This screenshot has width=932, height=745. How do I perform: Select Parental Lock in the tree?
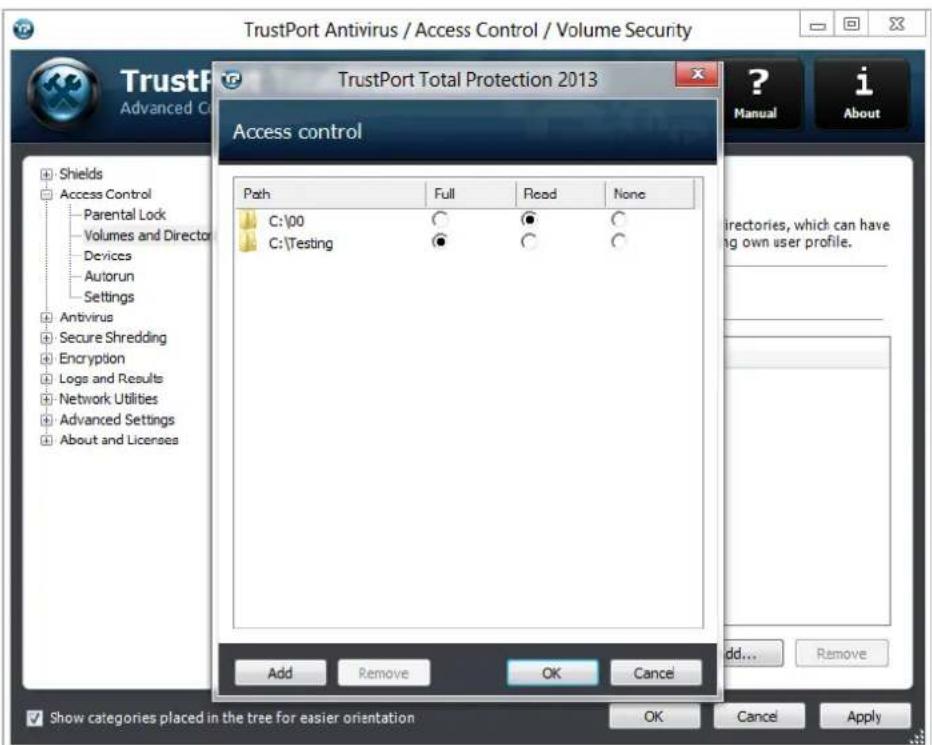125,215
